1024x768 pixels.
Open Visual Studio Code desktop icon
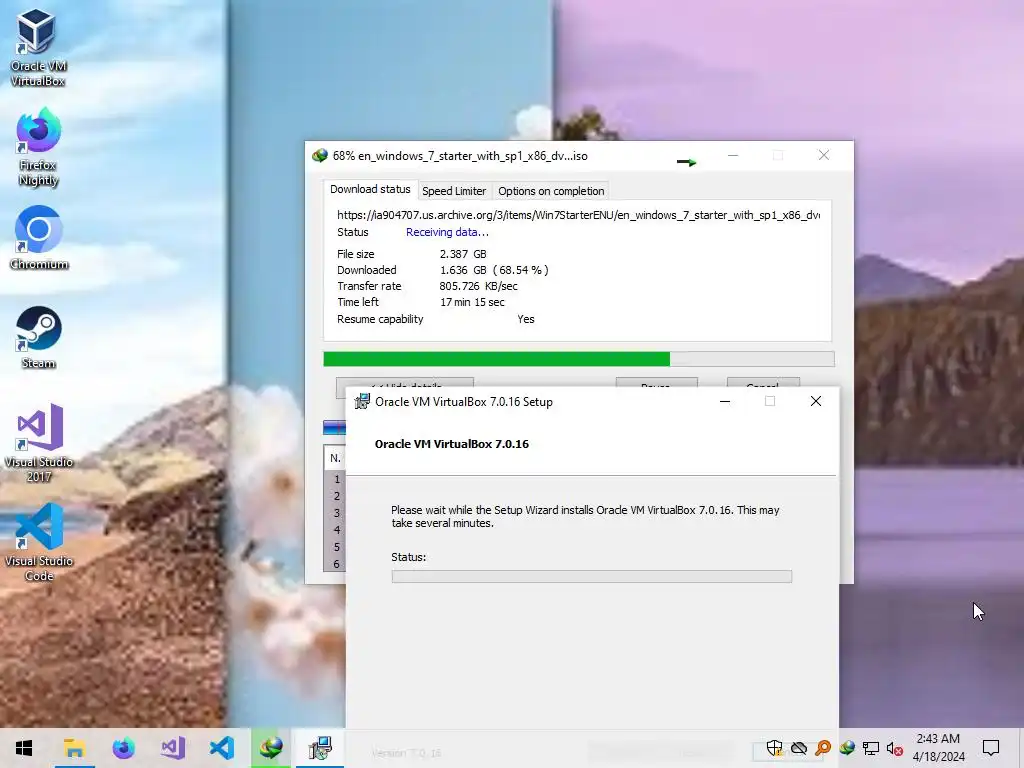click(39, 542)
